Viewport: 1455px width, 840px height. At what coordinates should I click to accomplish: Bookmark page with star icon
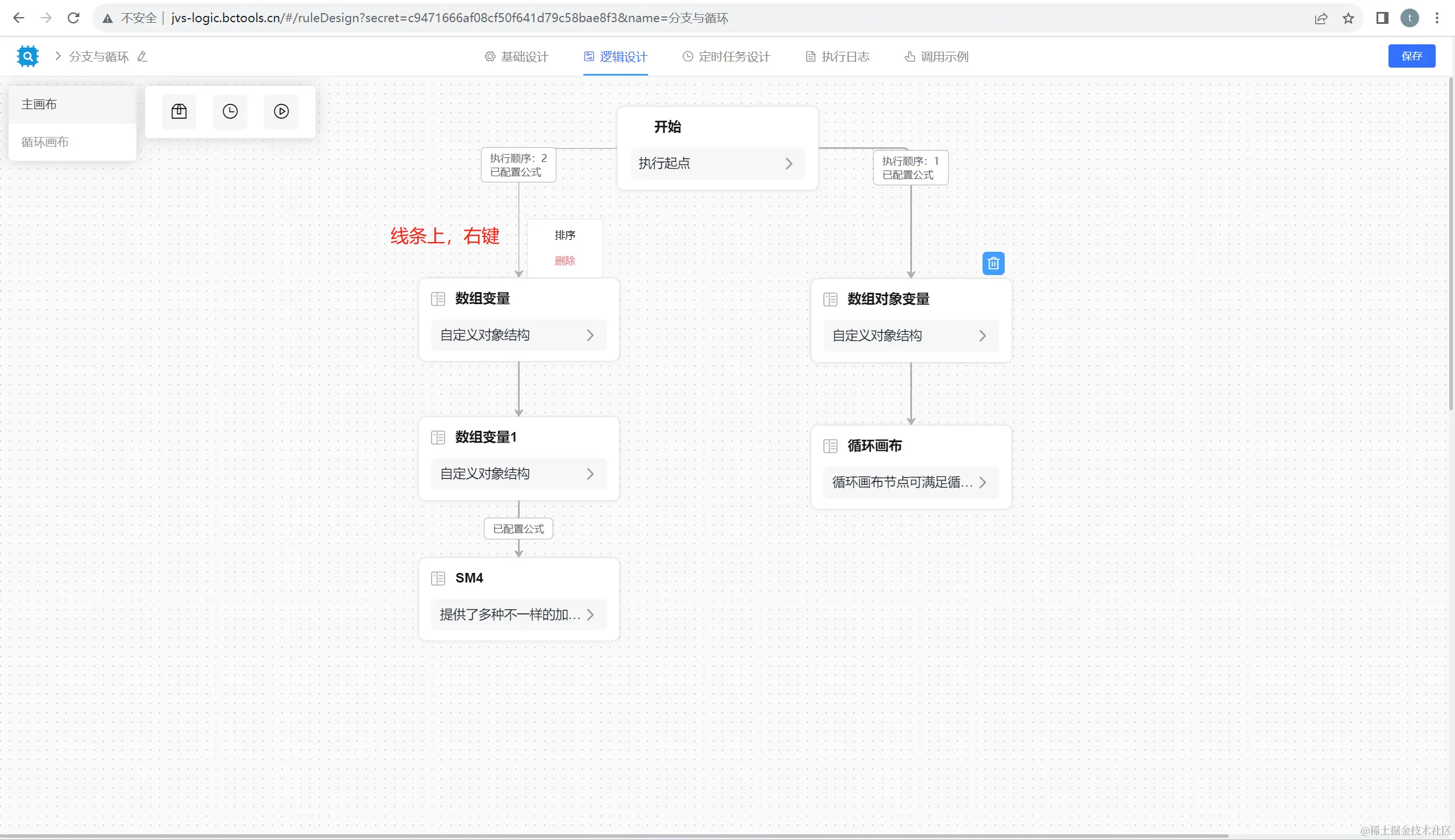[x=1348, y=18]
